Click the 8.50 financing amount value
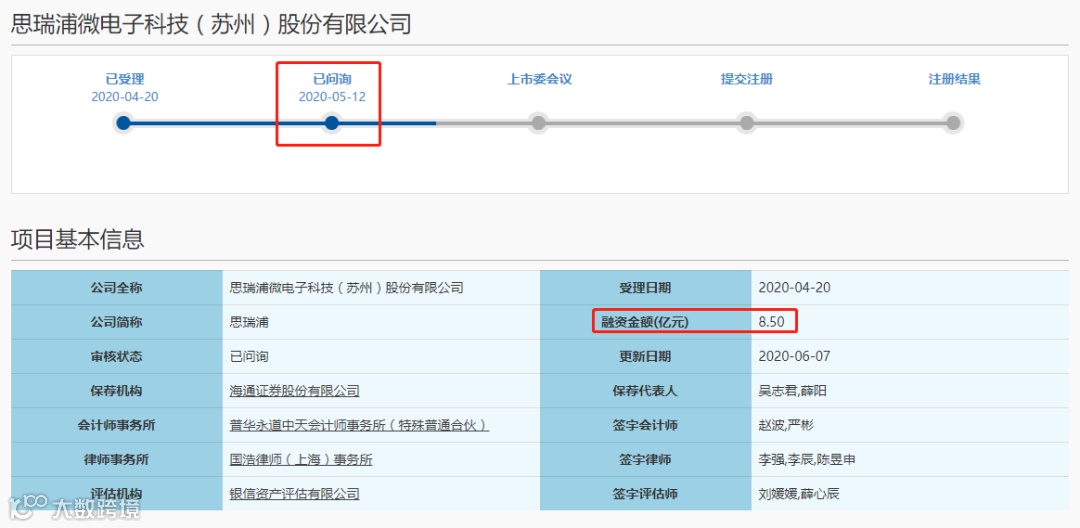 (x=771, y=322)
